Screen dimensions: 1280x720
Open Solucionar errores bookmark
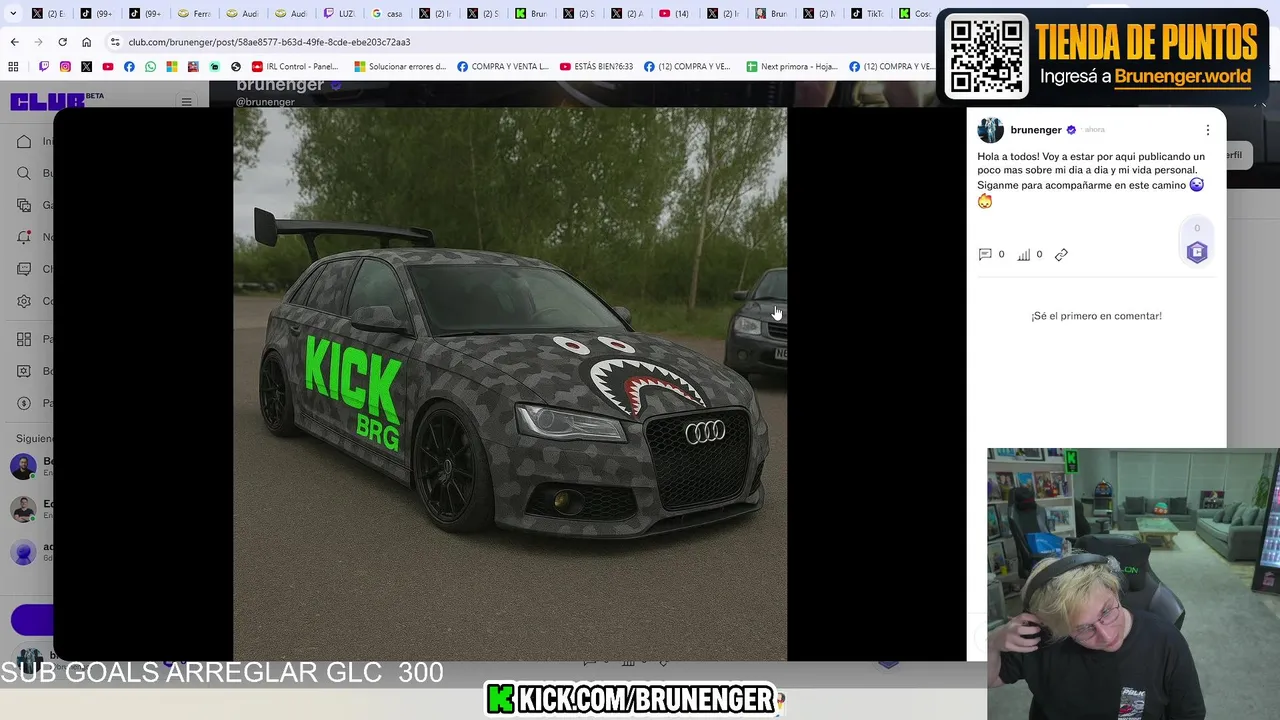pyautogui.click(x=400, y=67)
